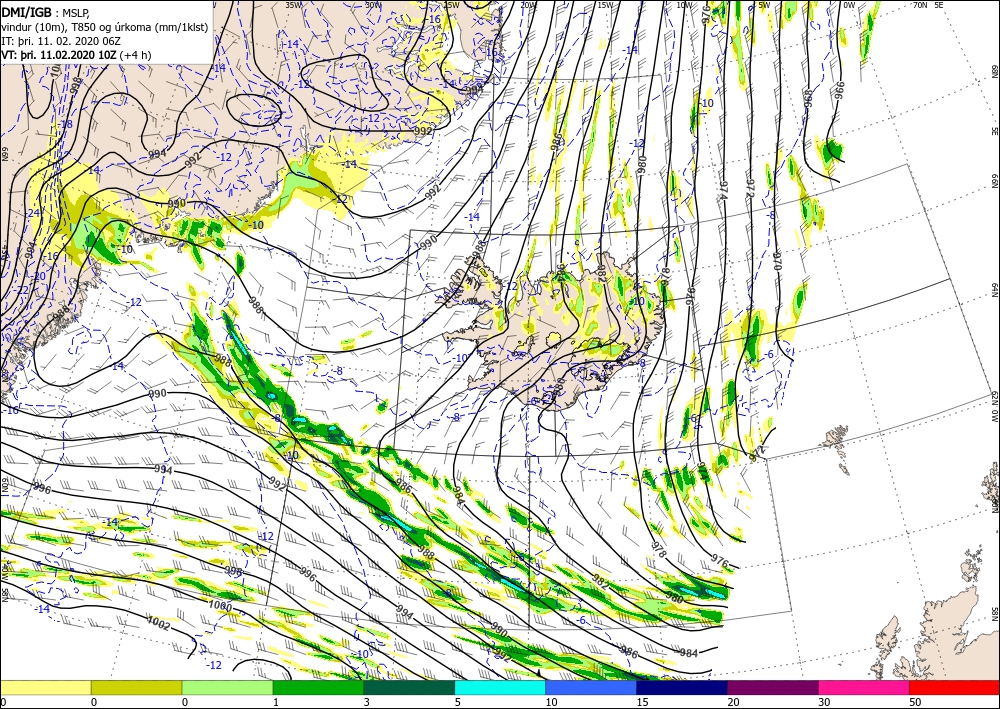Click the '70N' latitude label
The image size is (1000, 709).
920,5
